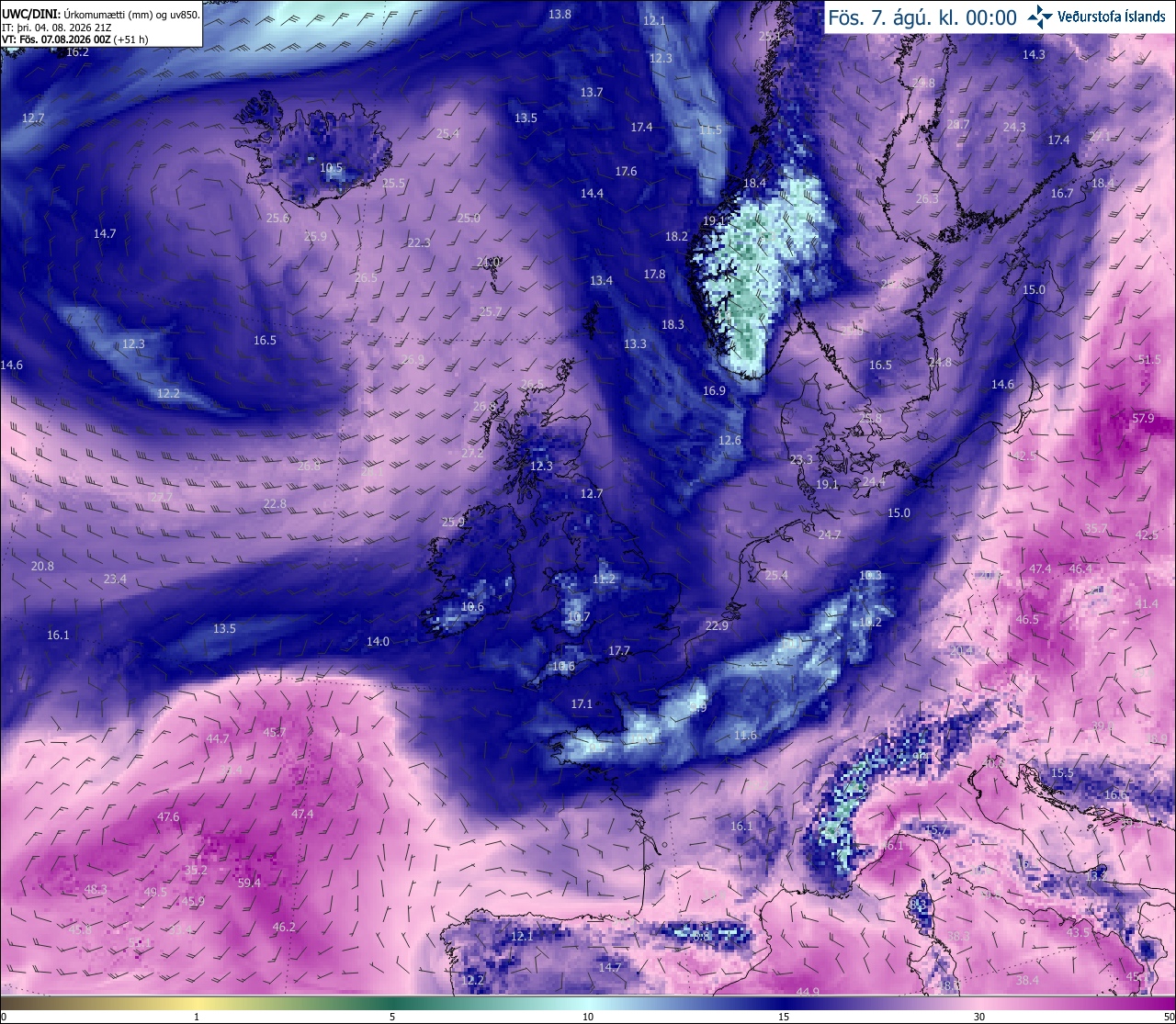
Task: Click the 5 tick on the color legend
Action: click(392, 1017)
